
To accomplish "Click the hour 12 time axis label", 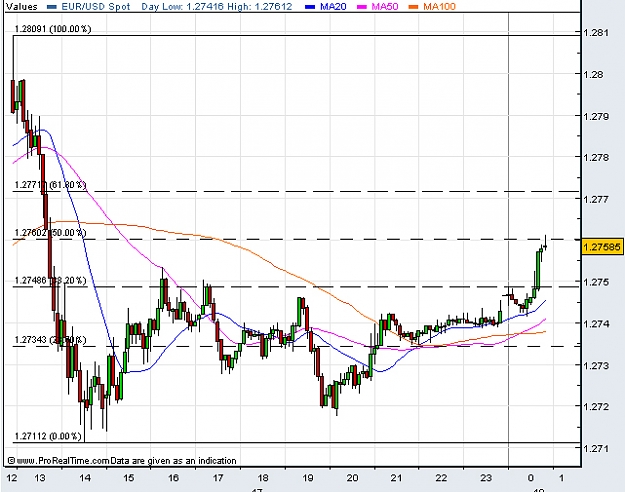I will click(12, 477).
